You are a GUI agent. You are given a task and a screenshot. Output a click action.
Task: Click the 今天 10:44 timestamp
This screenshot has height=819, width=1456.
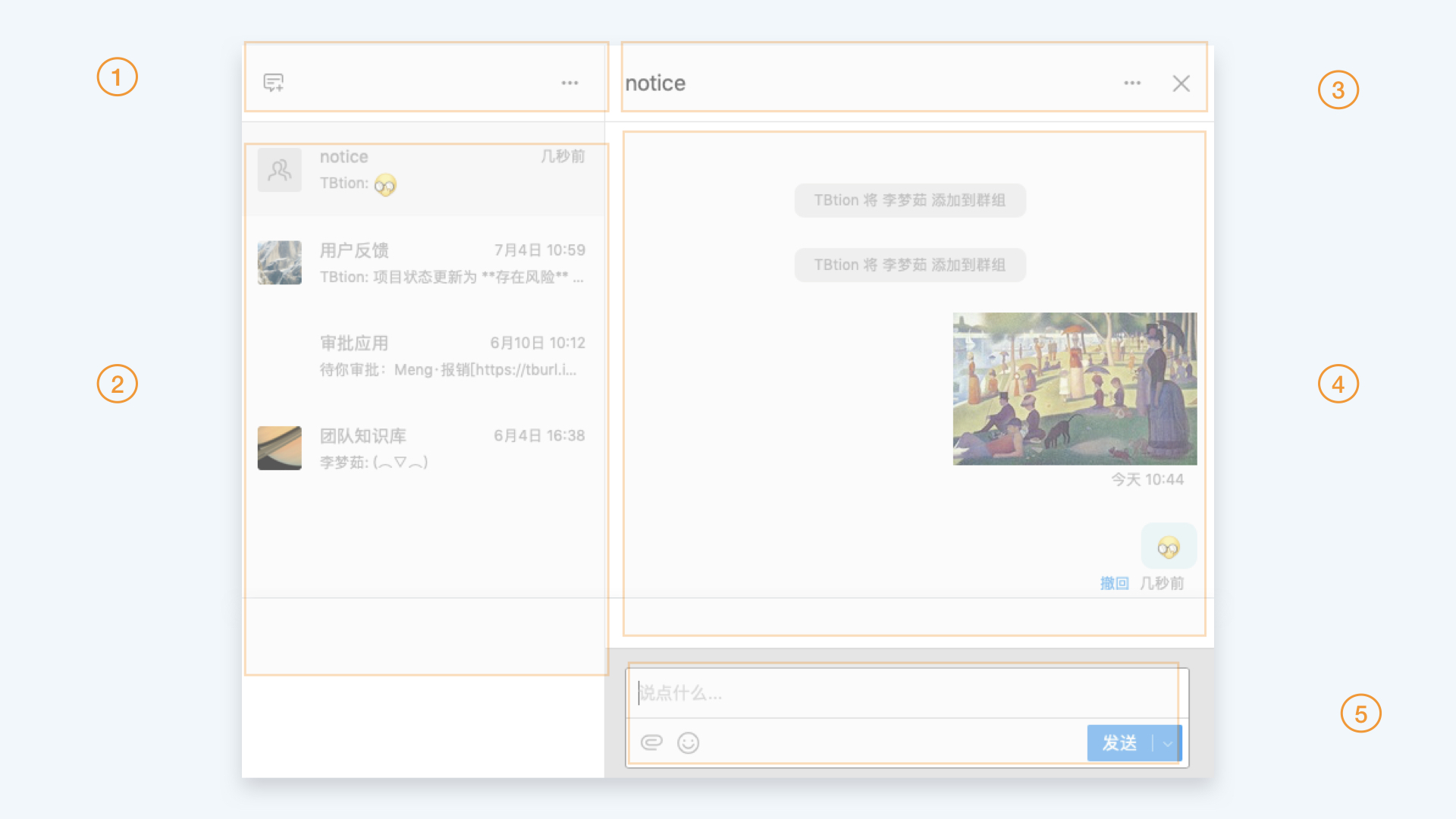click(1147, 479)
